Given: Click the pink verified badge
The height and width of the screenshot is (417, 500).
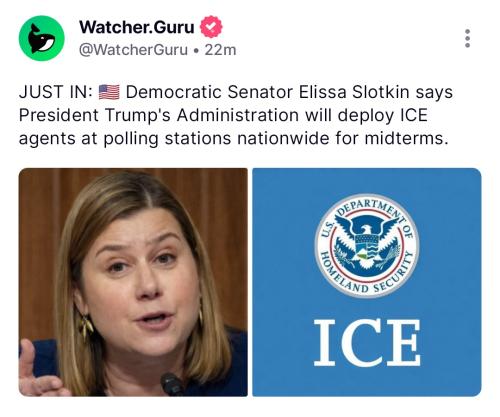Looking at the screenshot, I should point(211,27).
